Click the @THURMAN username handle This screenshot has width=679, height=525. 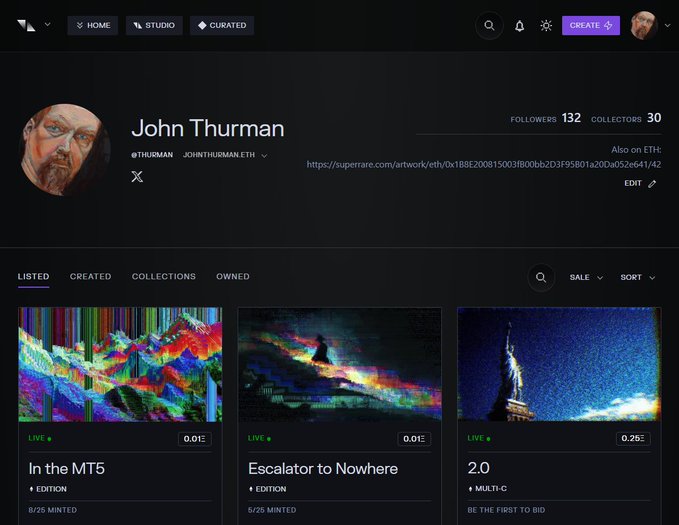(x=152, y=155)
